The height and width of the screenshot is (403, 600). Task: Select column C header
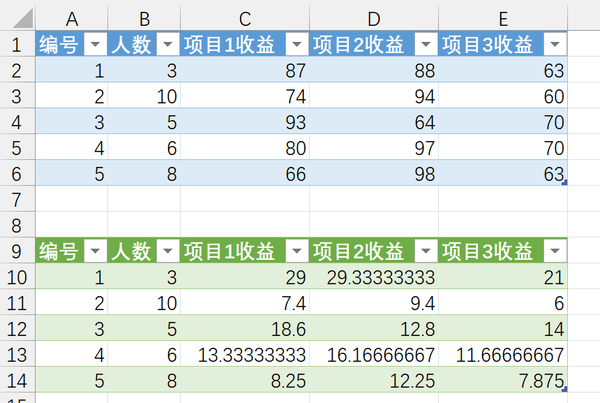pyautogui.click(x=245, y=18)
